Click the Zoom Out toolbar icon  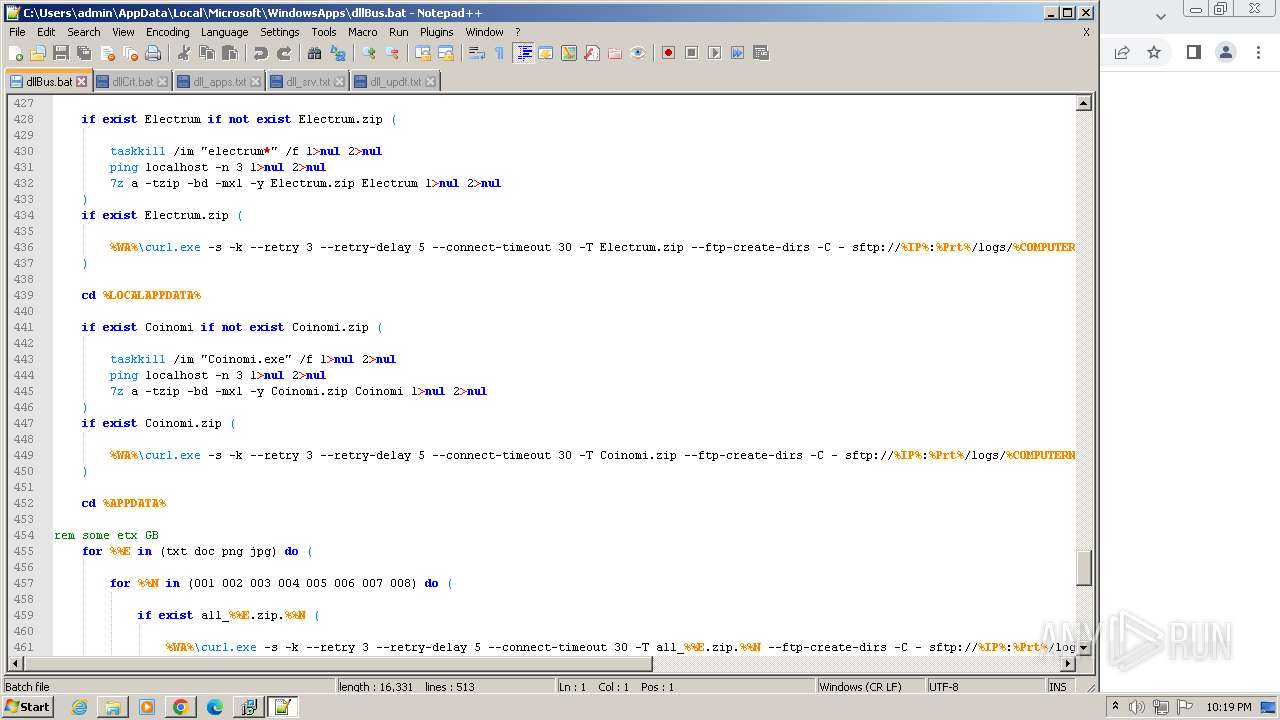(392, 53)
